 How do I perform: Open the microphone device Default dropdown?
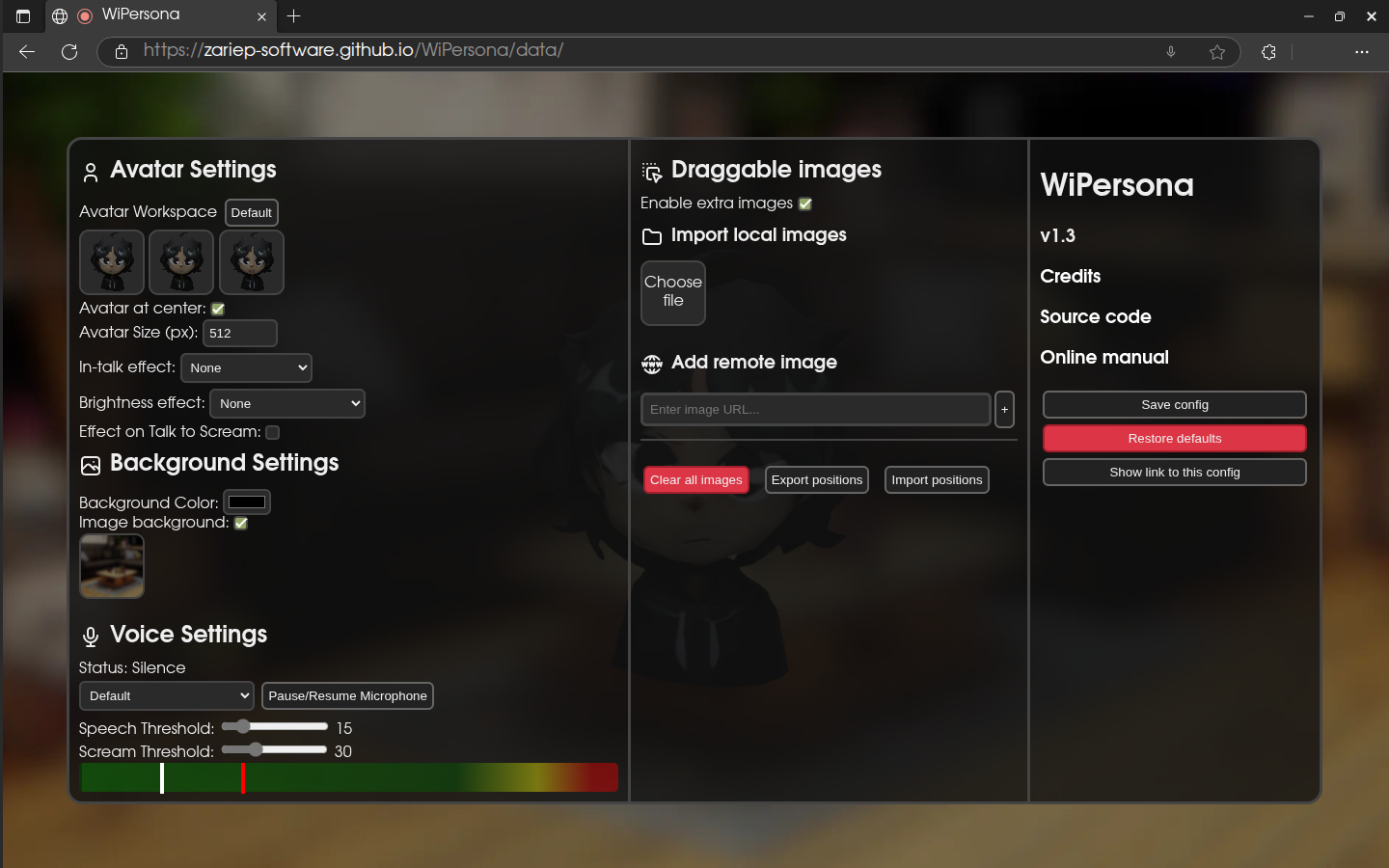167,695
